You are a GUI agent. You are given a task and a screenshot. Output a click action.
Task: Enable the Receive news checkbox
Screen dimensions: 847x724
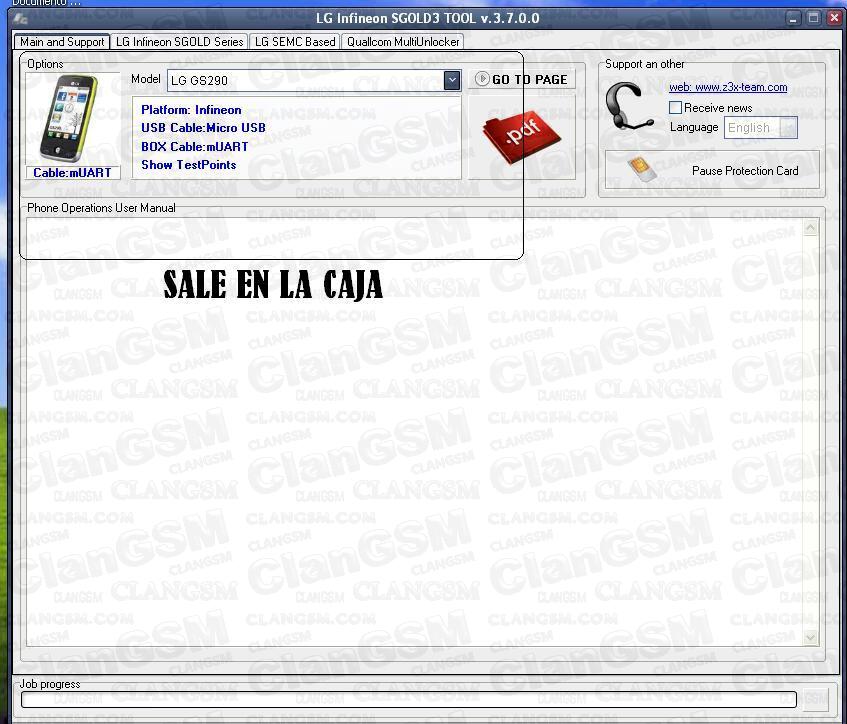pos(675,108)
